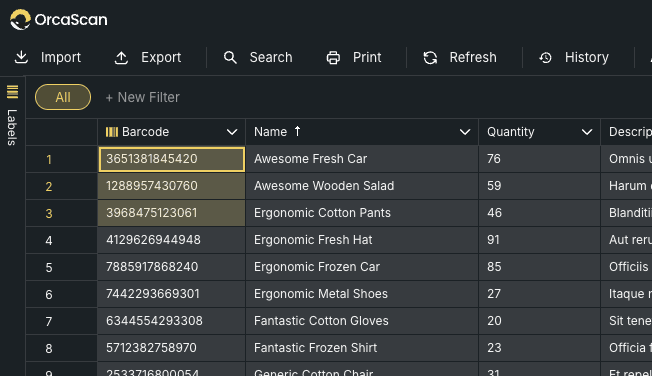Click description cell starting with Itaque
Image resolution: width=652 pixels, height=376 pixels.
(627, 294)
